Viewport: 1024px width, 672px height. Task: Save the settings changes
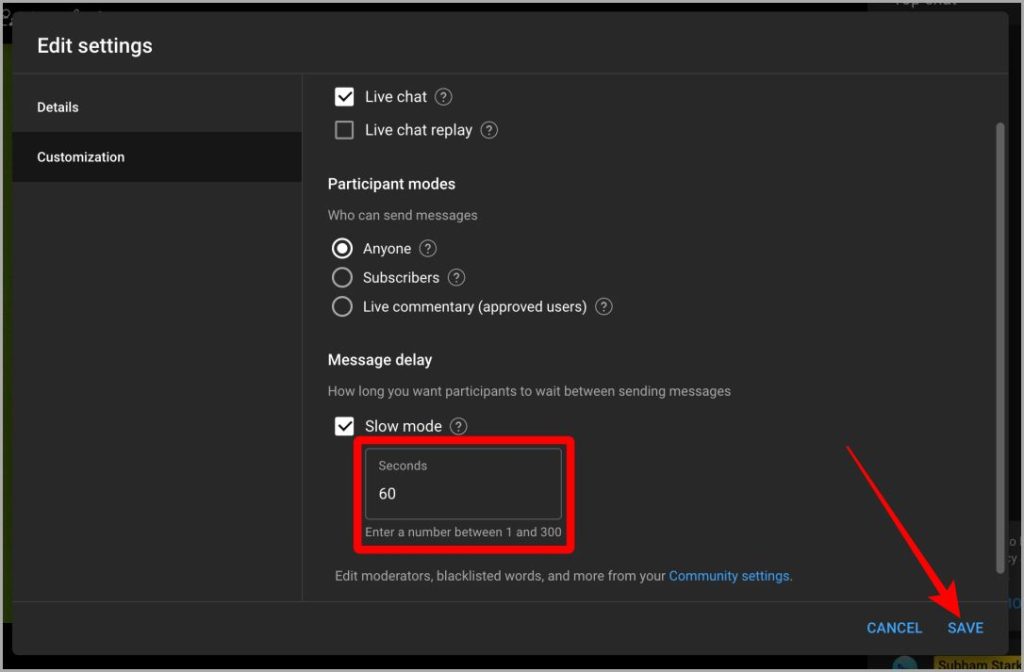(965, 628)
